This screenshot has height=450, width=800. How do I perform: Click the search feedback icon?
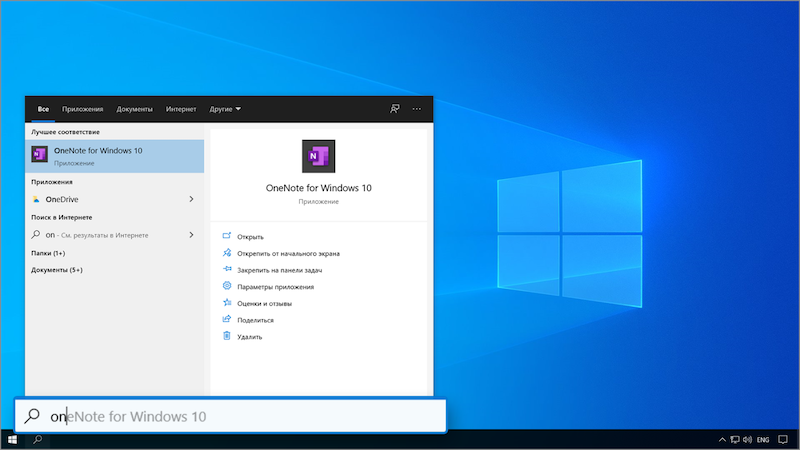[394, 109]
